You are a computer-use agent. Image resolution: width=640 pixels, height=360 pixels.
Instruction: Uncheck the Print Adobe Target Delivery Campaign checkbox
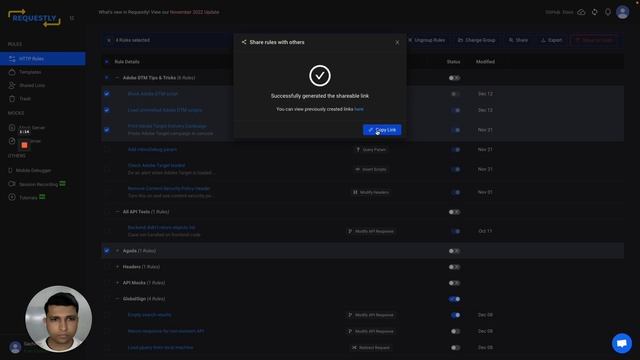(107, 130)
